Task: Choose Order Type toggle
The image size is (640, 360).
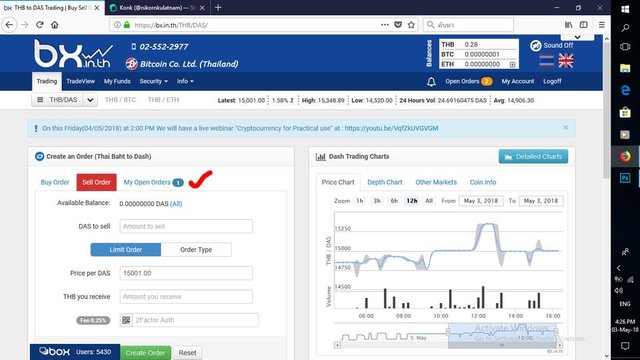Action: 196,249
